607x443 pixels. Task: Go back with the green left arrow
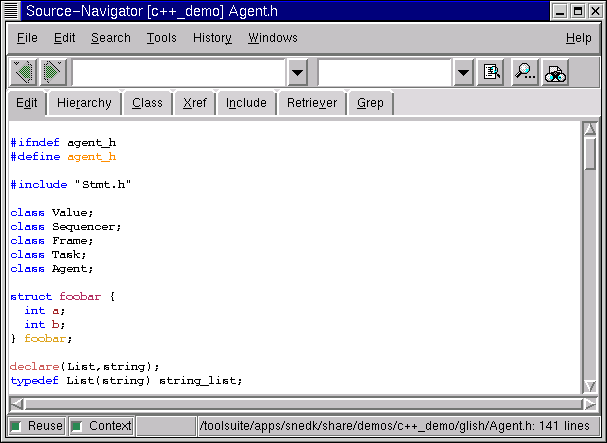point(24,72)
